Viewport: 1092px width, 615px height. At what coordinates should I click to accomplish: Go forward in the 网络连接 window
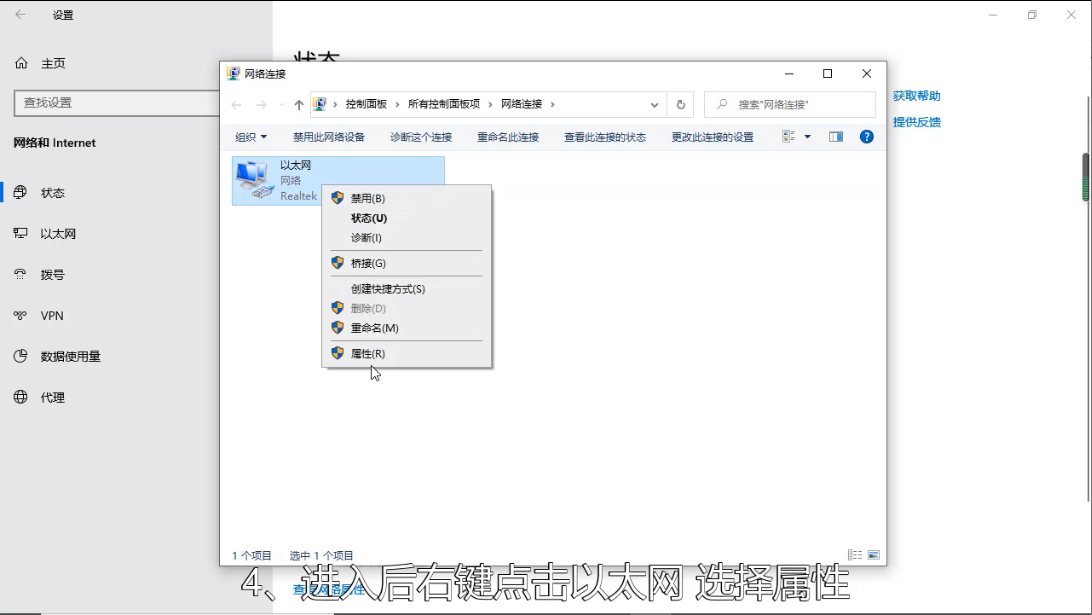261,104
